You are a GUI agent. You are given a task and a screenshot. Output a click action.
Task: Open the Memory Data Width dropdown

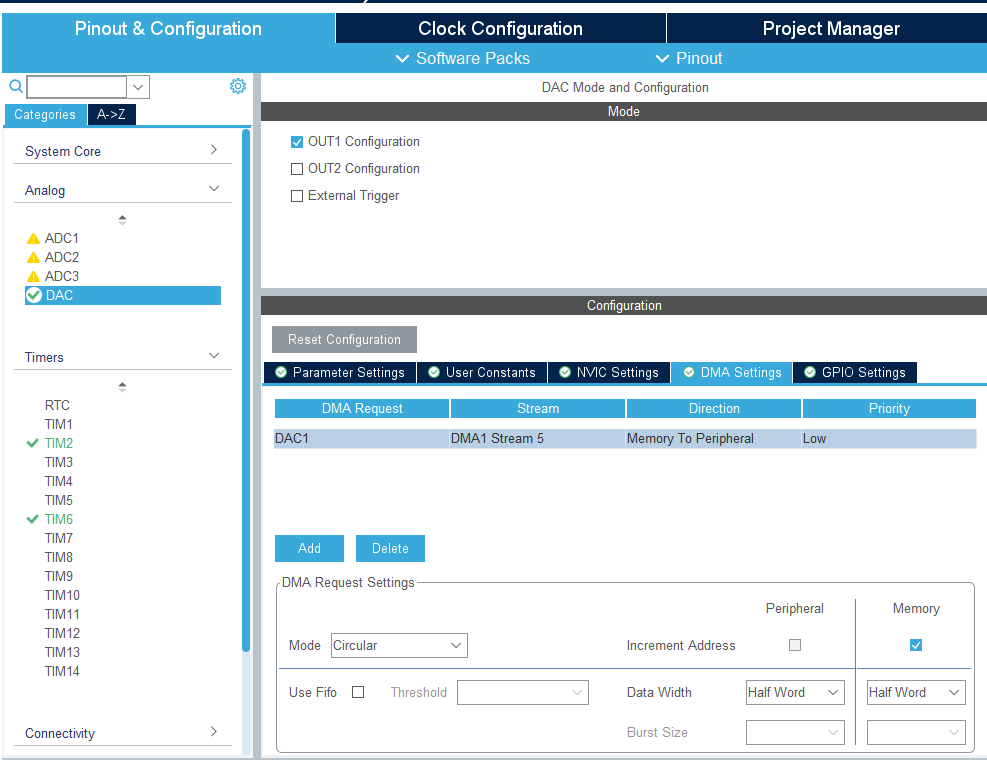[x=916, y=692]
